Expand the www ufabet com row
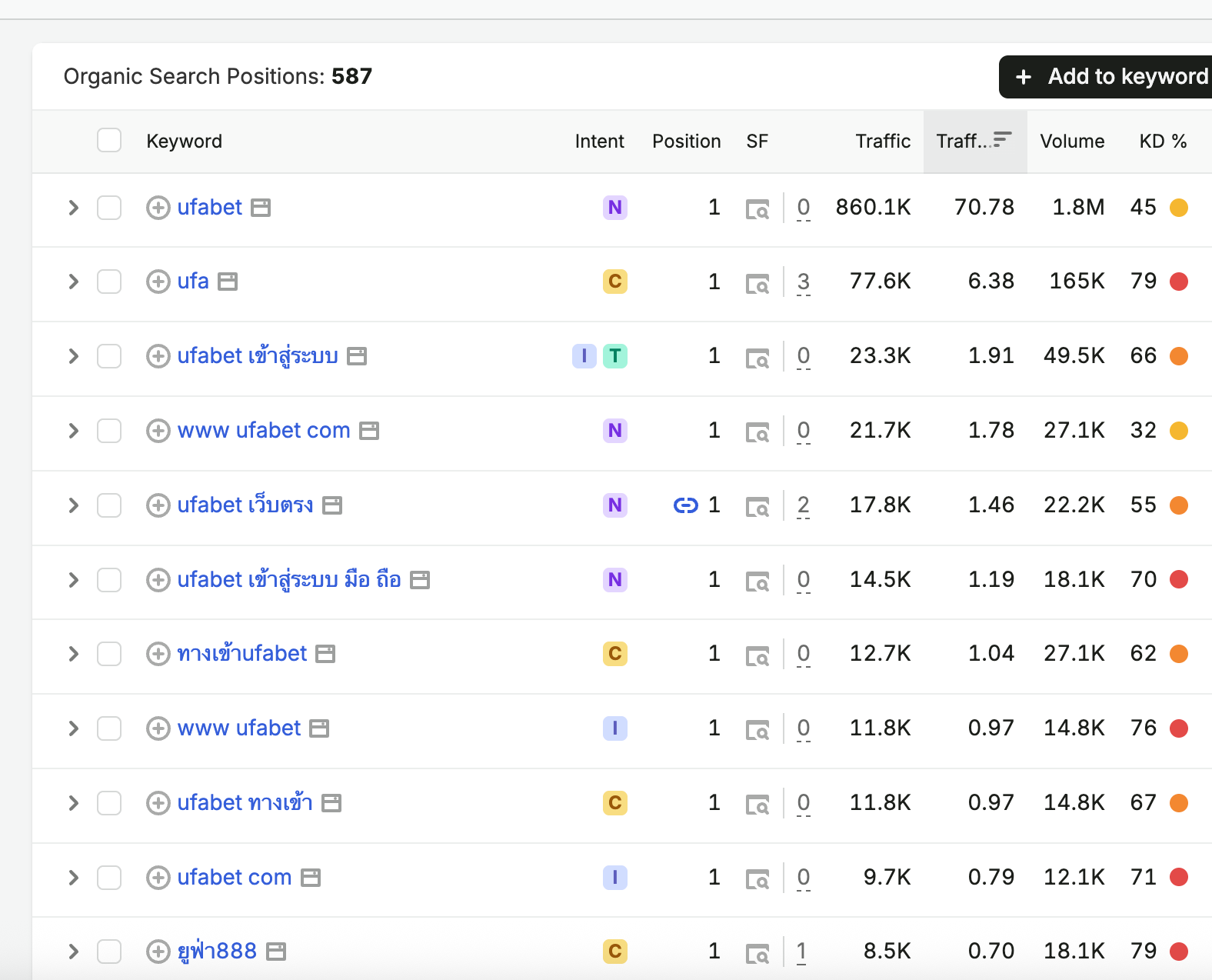 [74, 431]
